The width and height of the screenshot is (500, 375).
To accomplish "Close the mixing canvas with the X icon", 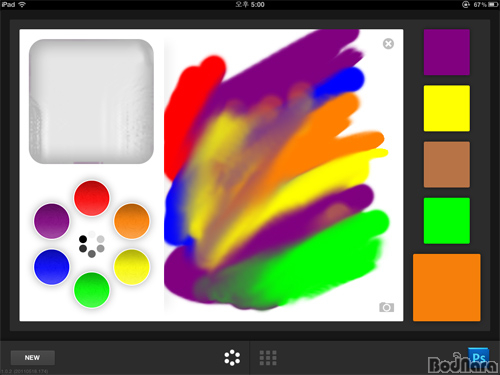I will point(388,44).
